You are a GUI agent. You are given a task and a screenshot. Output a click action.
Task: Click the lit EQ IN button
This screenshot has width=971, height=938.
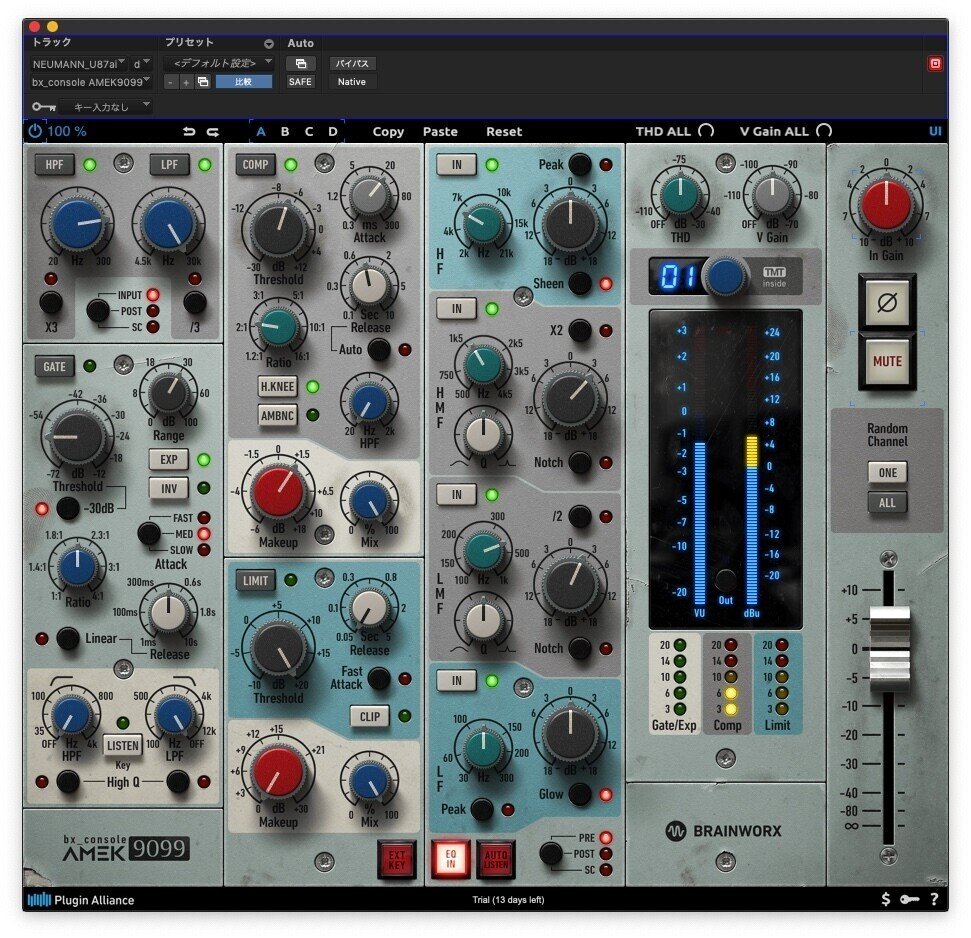pyautogui.click(x=450, y=859)
